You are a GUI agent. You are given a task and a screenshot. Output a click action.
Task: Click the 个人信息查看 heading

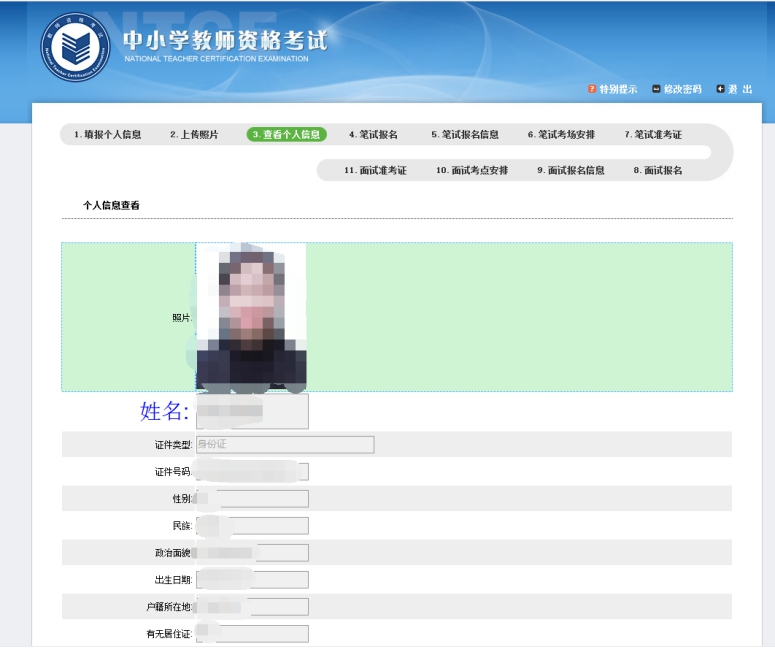click(111, 206)
